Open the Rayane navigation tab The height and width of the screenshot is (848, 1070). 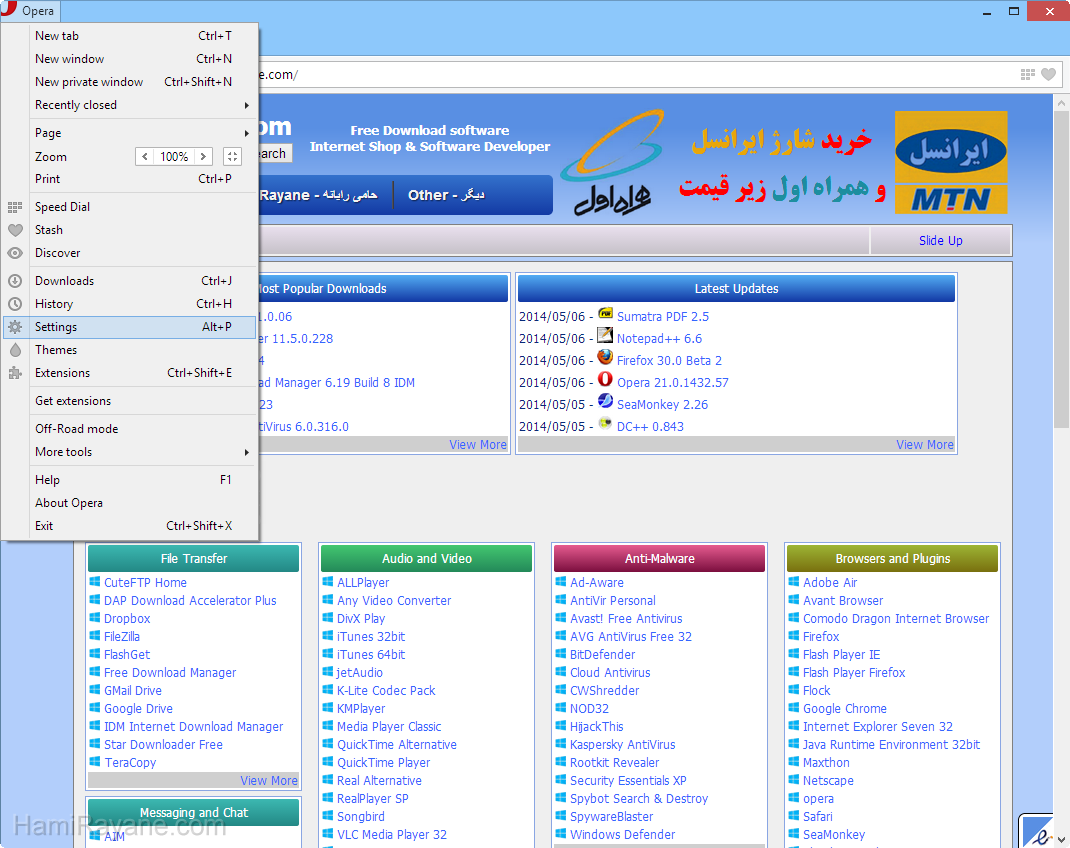coord(319,195)
